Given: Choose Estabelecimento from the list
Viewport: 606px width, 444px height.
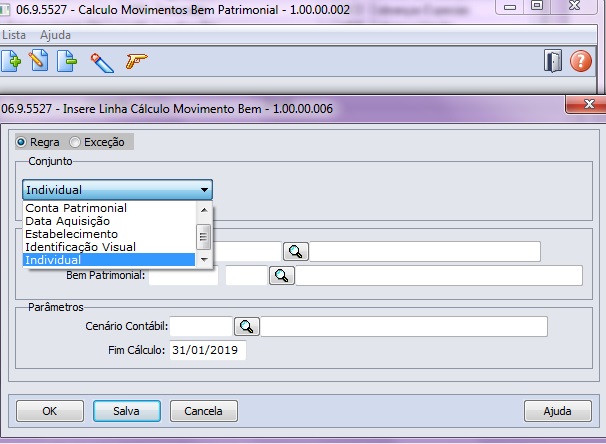Looking at the screenshot, I should point(109,234).
